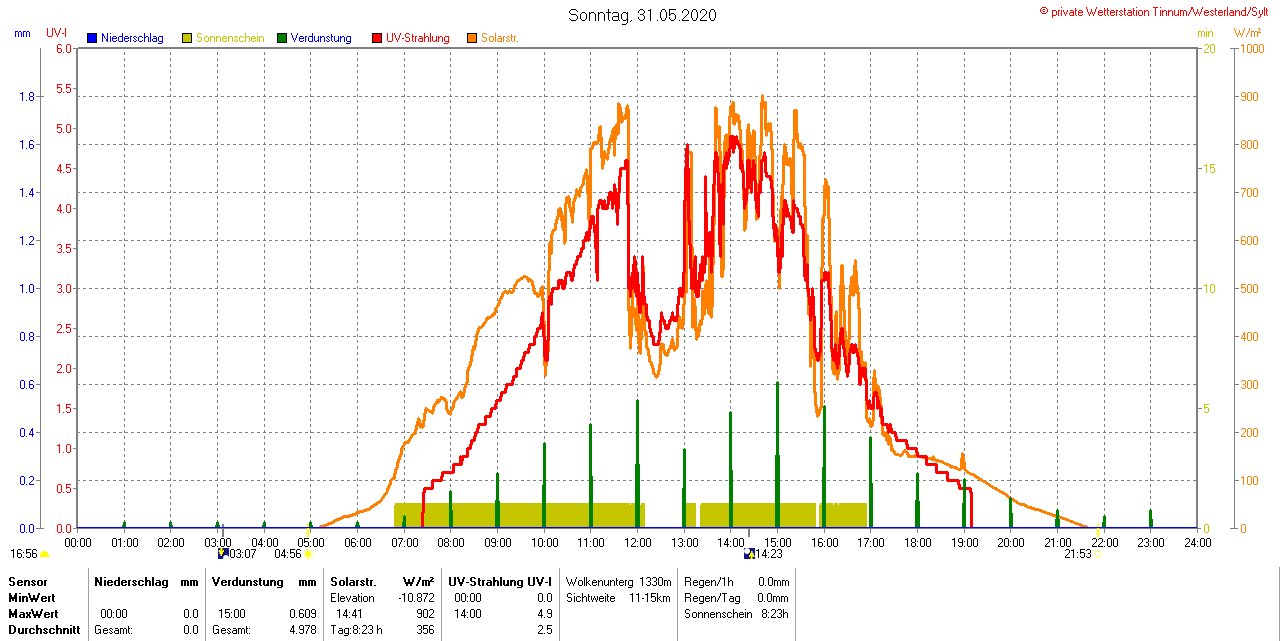Click the Elevation value -10.872
This screenshot has height=641, width=1280.
tap(416, 597)
